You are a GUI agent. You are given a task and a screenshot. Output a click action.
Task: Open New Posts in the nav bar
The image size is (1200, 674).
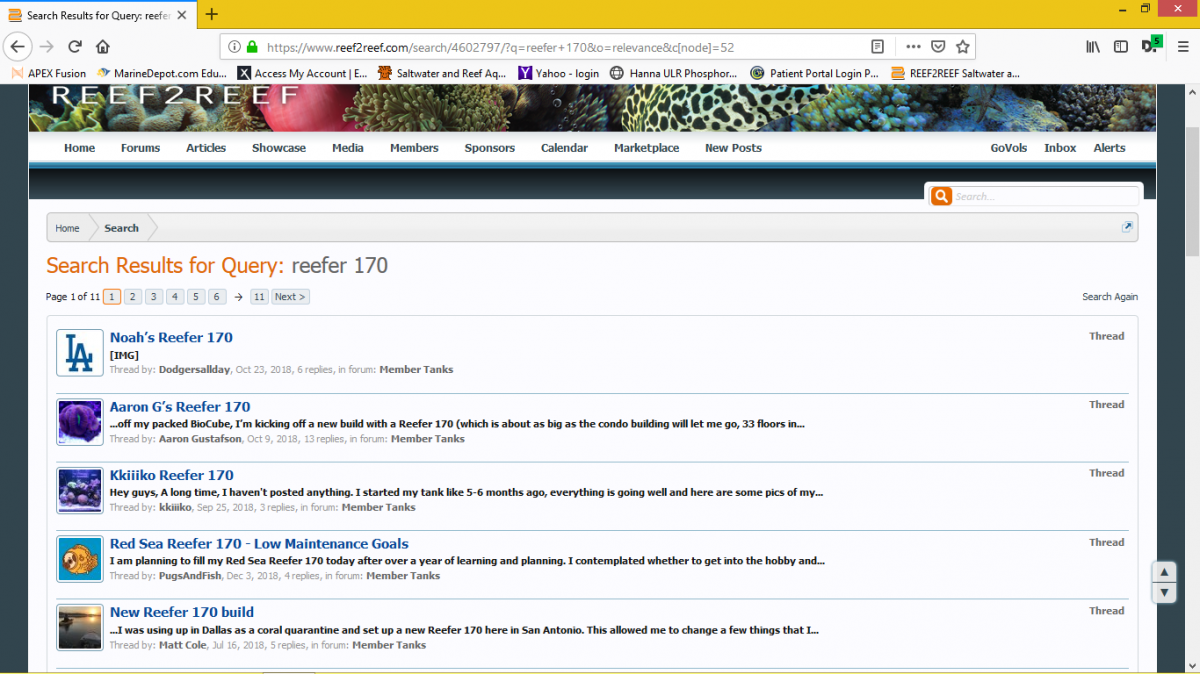(x=733, y=148)
